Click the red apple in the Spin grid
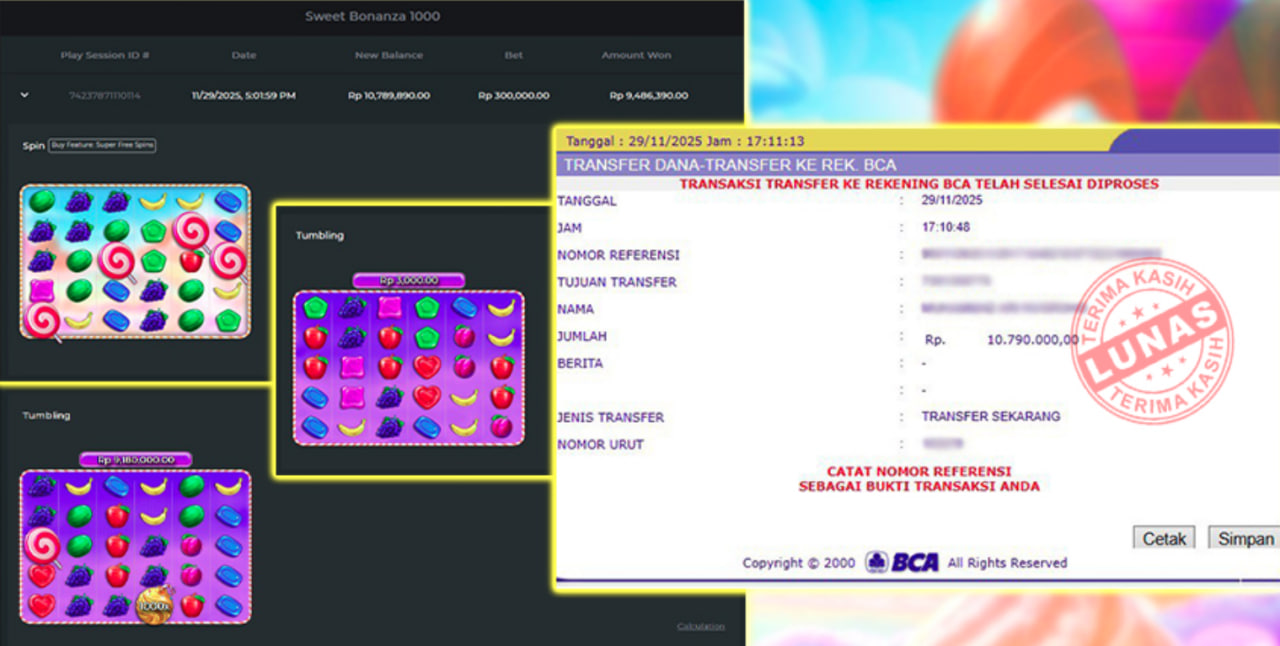 pyautogui.click(x=191, y=262)
